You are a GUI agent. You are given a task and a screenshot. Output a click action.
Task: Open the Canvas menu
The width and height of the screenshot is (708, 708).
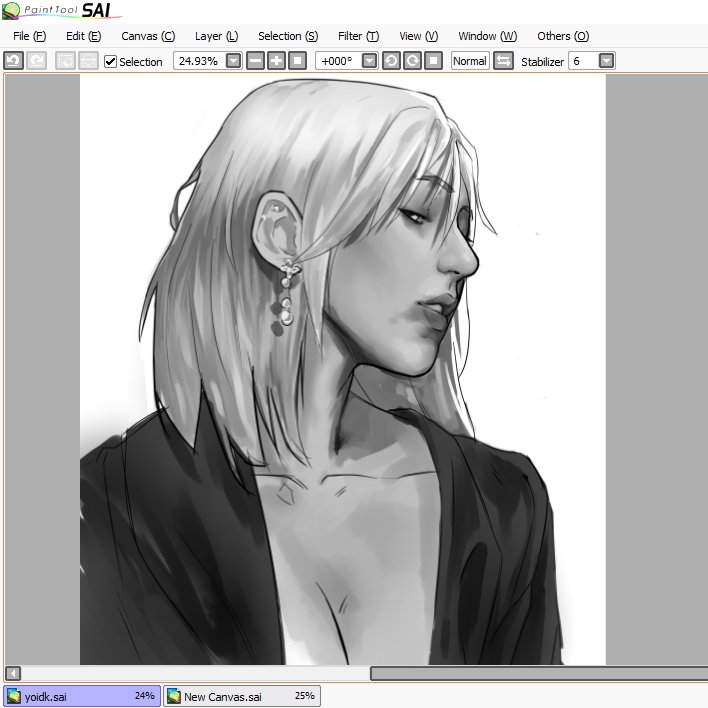point(148,36)
